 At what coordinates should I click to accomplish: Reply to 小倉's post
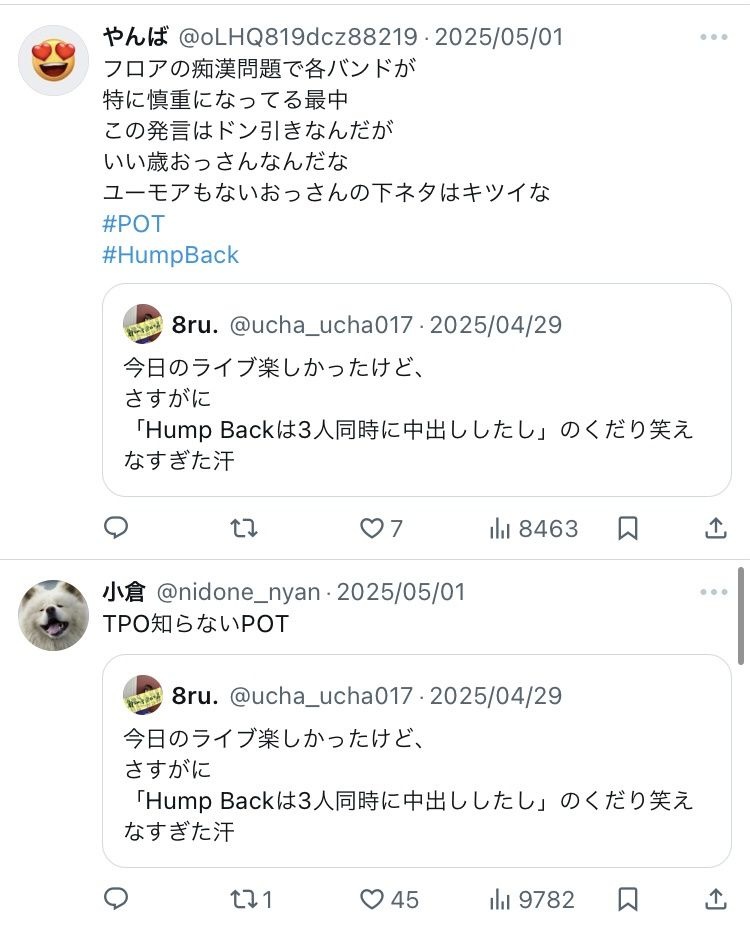[116, 899]
